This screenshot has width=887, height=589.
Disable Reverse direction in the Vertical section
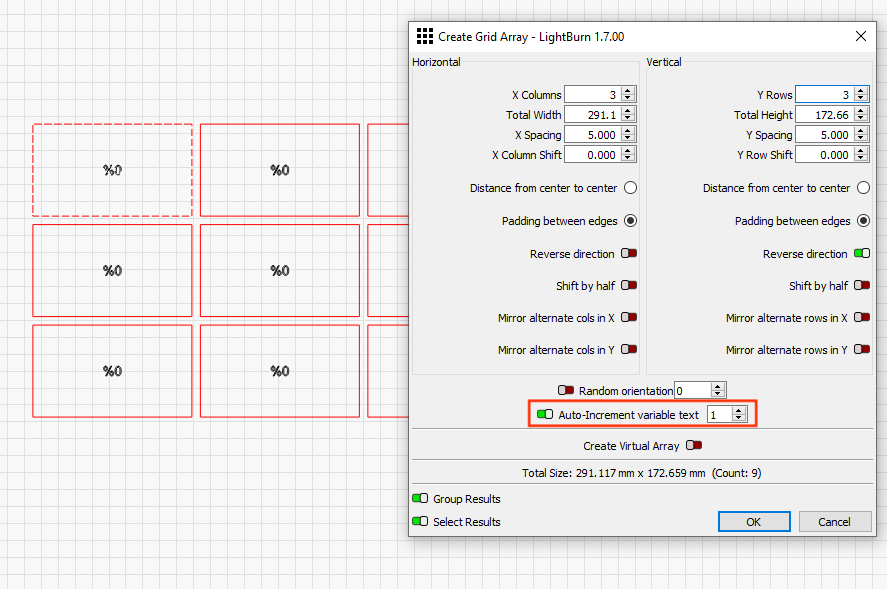pyautogui.click(x=861, y=253)
